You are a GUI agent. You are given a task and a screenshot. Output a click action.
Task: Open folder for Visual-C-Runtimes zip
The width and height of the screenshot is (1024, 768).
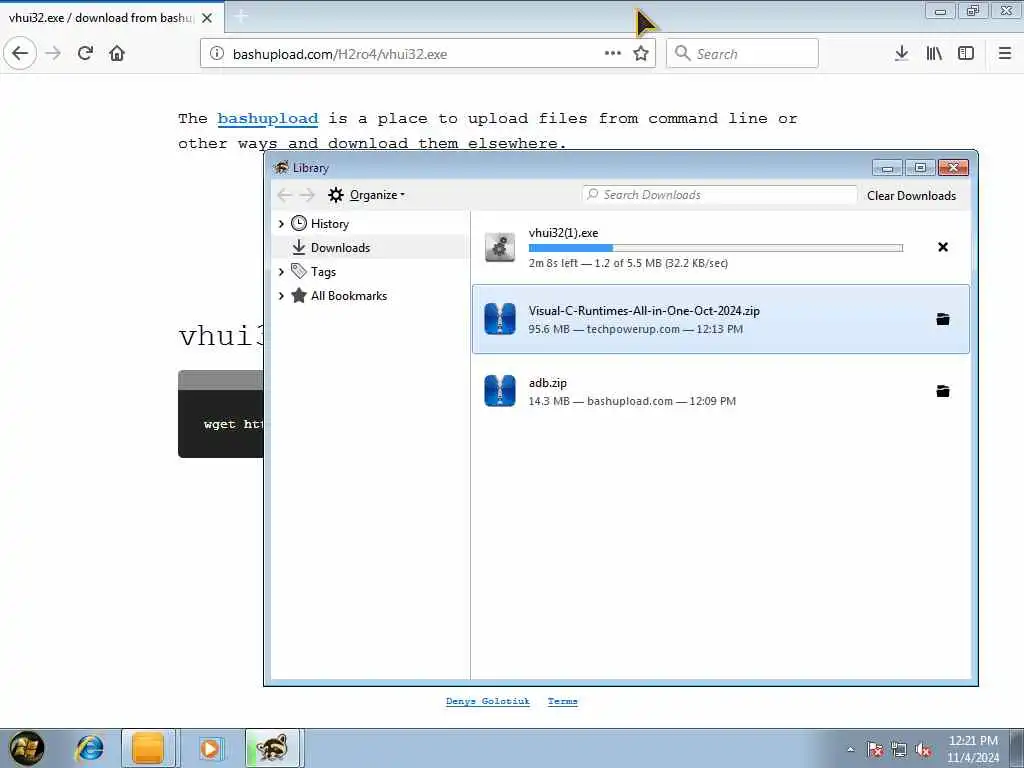(943, 319)
